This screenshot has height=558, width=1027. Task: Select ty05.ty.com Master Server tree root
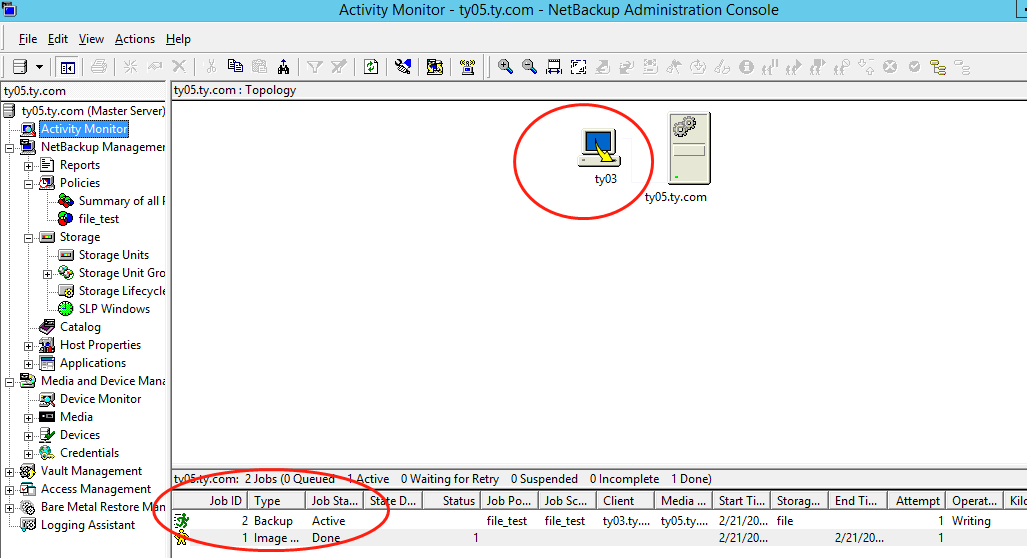[x=93, y=111]
